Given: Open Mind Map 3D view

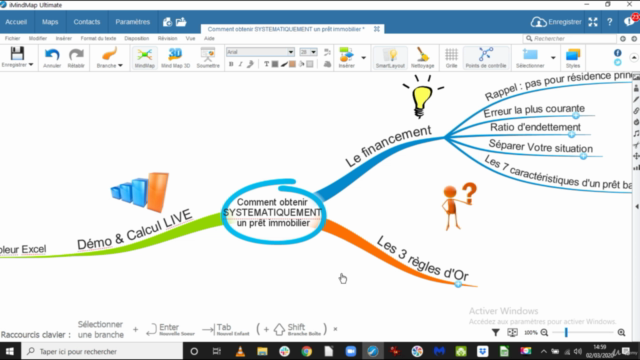Looking at the screenshot, I should click(175, 57).
